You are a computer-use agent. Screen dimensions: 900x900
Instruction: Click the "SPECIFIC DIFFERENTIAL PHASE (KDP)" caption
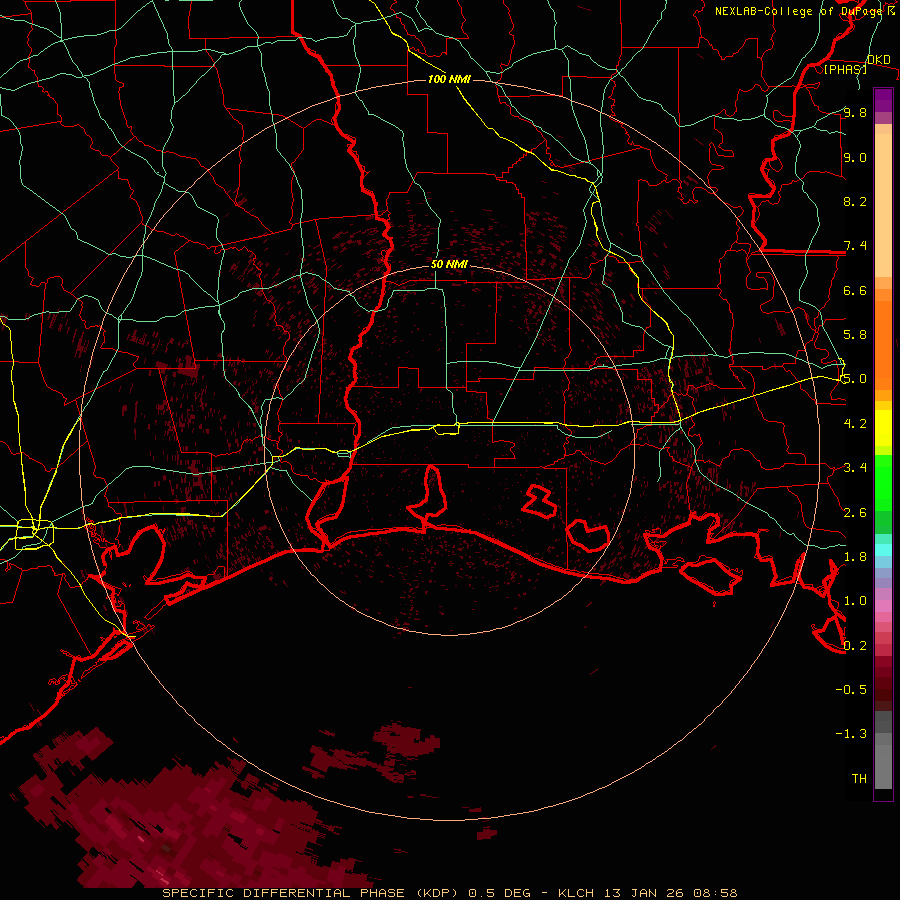(310, 893)
